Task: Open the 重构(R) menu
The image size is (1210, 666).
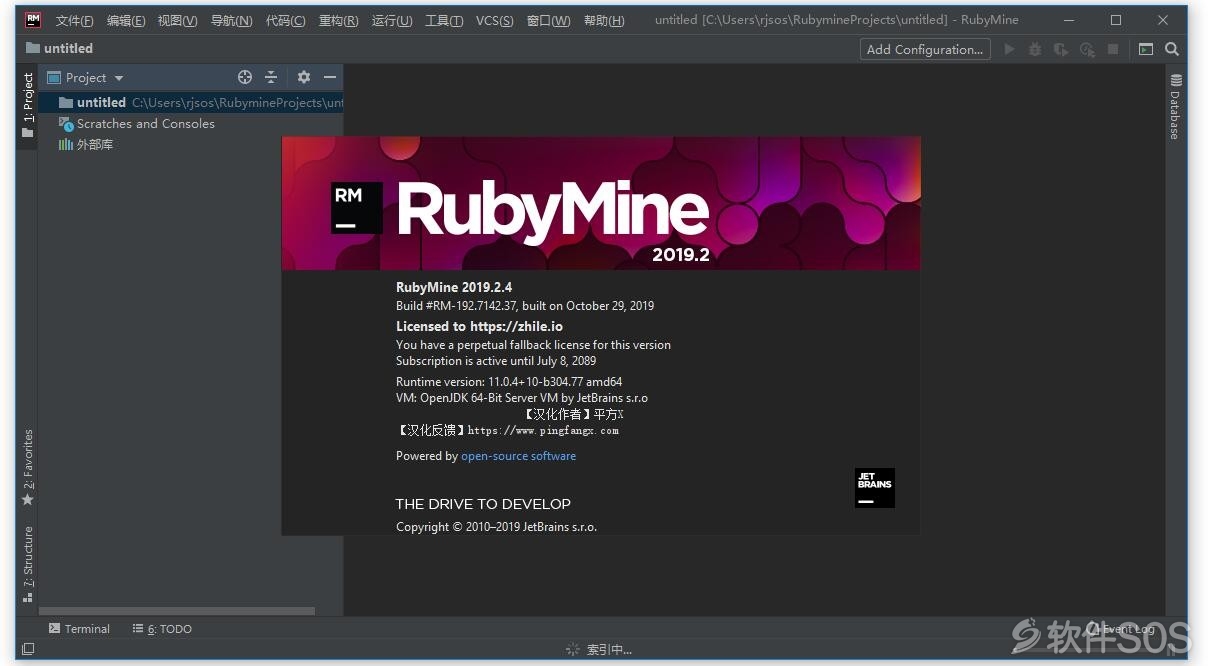Action: [339, 20]
